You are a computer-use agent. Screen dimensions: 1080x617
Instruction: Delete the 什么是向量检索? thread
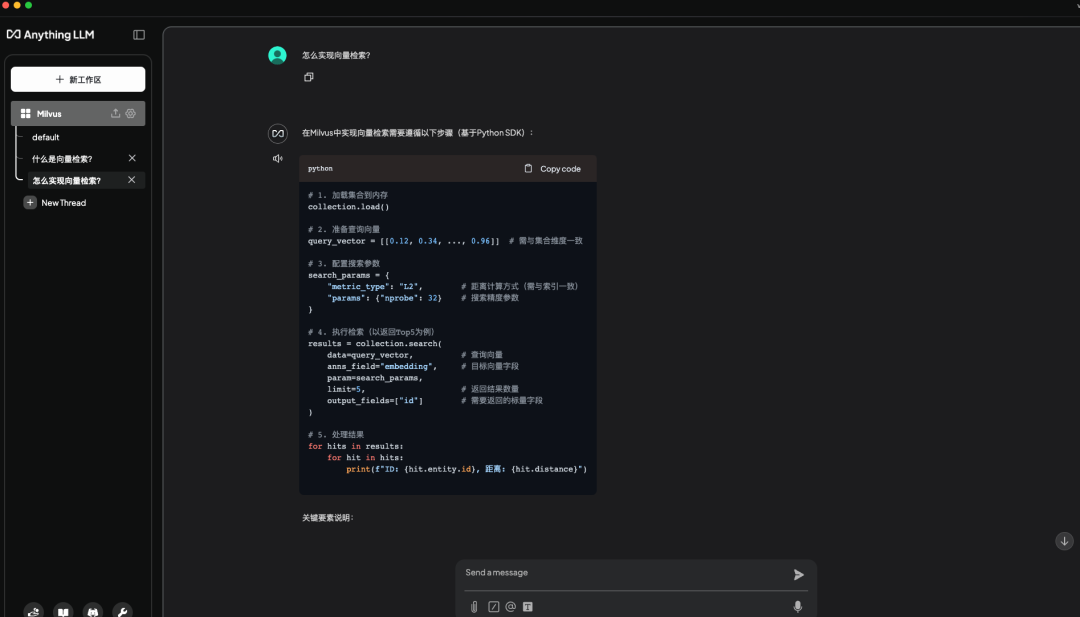click(132, 158)
